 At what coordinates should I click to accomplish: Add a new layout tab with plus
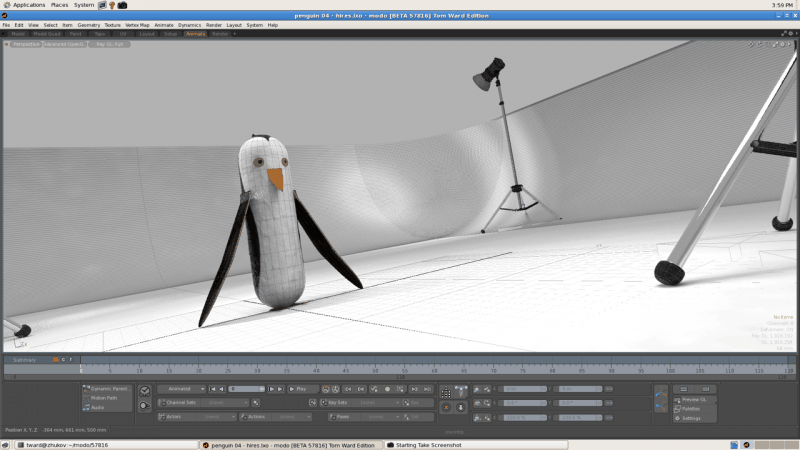coord(235,34)
